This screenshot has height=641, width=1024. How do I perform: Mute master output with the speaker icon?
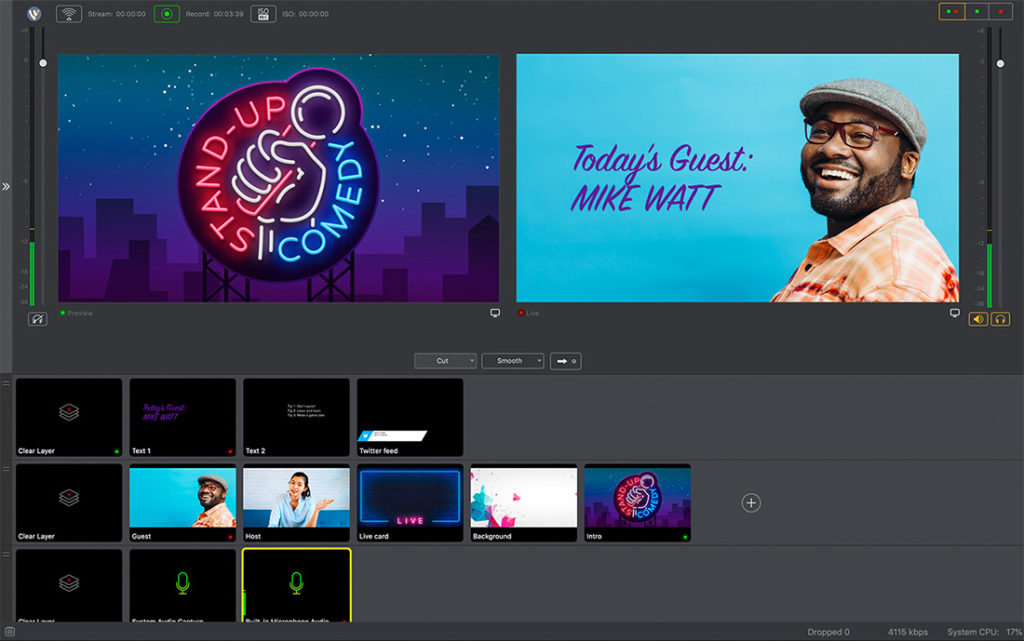[978, 319]
